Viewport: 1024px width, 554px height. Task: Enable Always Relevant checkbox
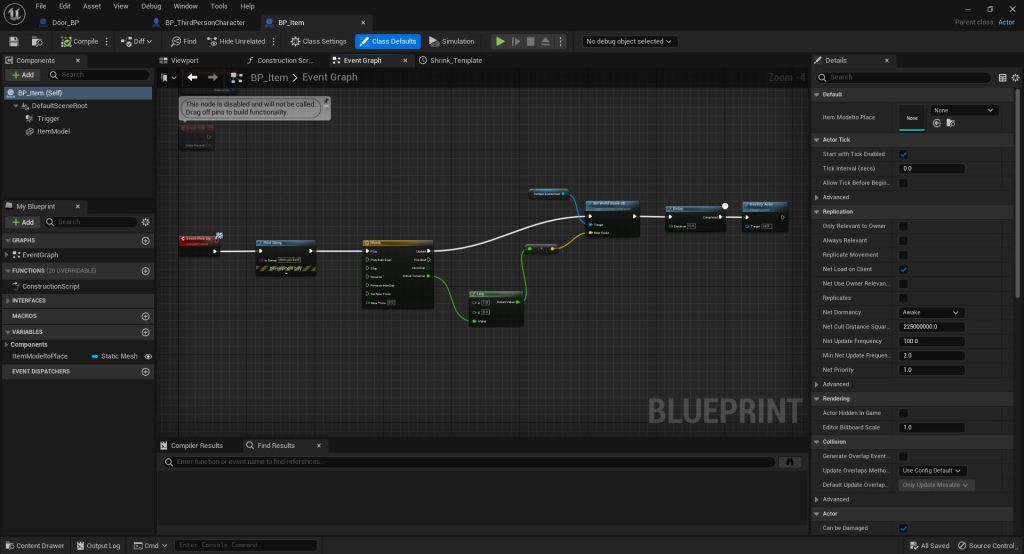(x=904, y=241)
